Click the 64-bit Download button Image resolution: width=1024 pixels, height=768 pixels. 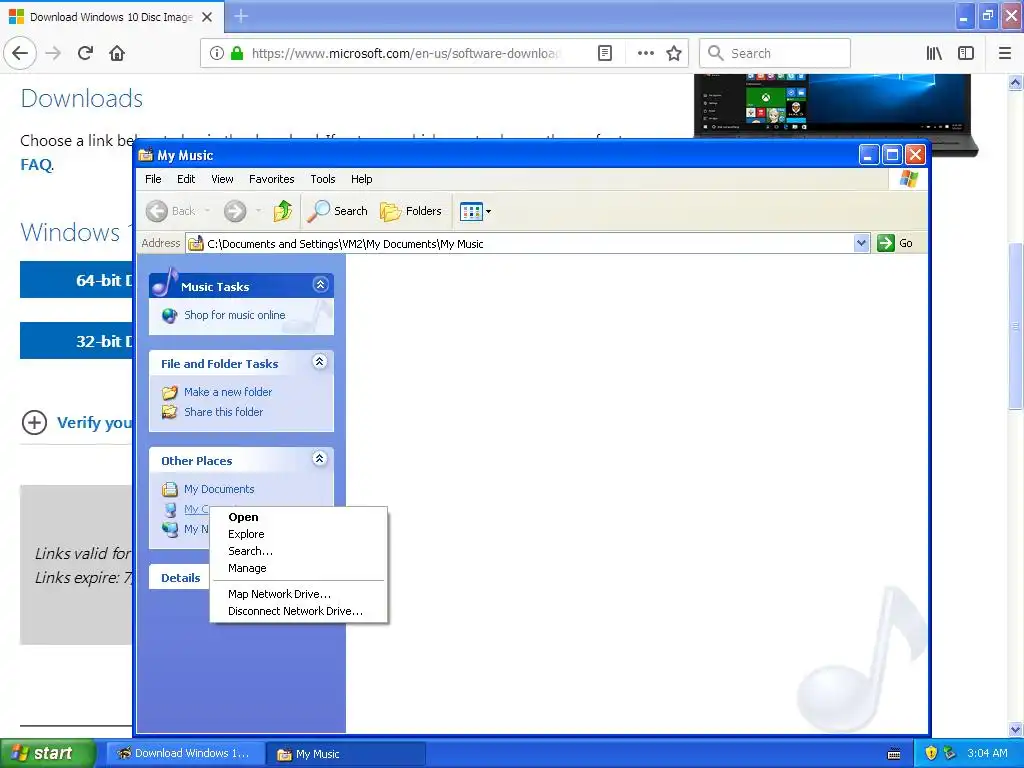(76, 280)
